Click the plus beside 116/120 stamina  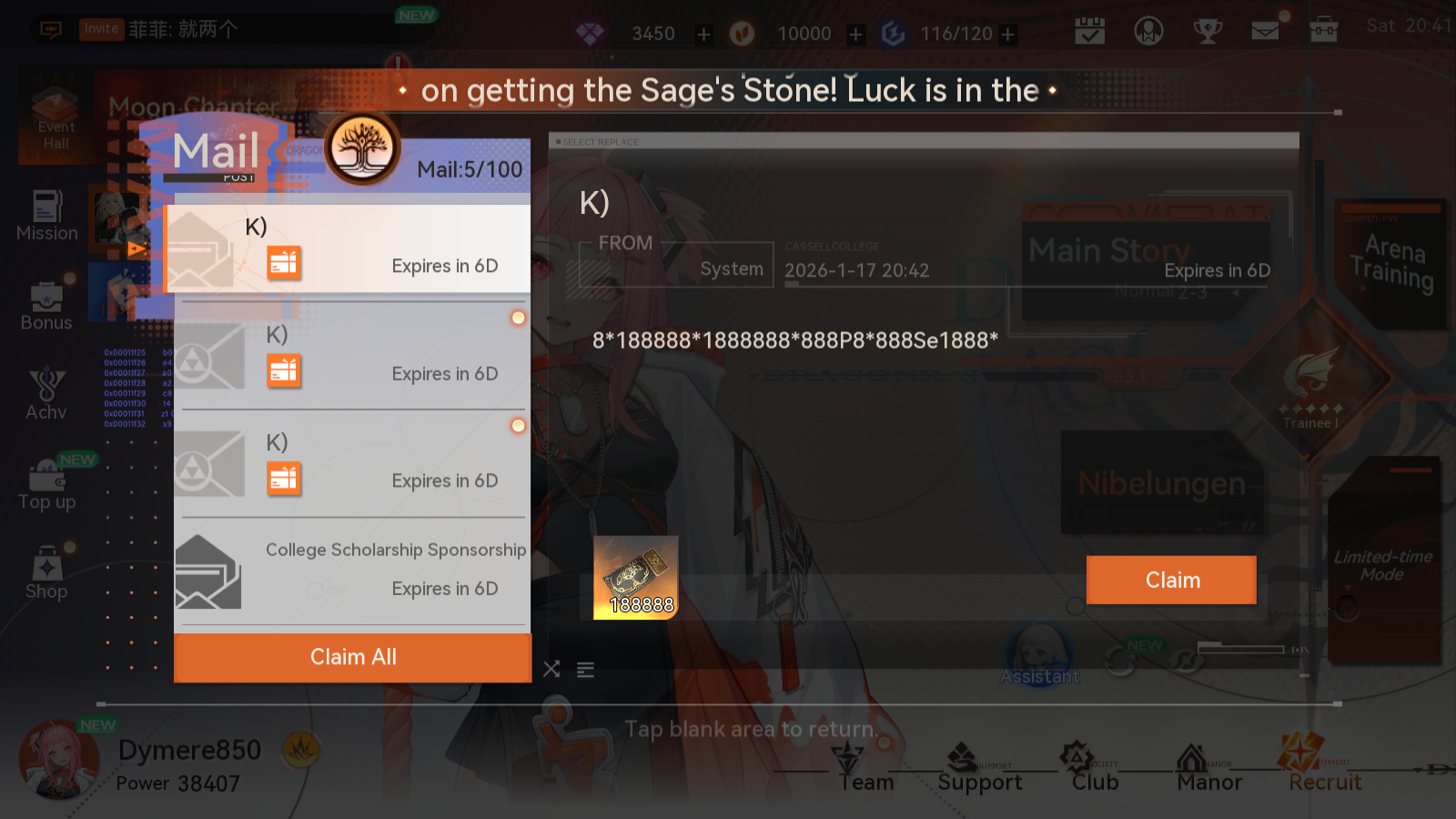coord(1008,35)
